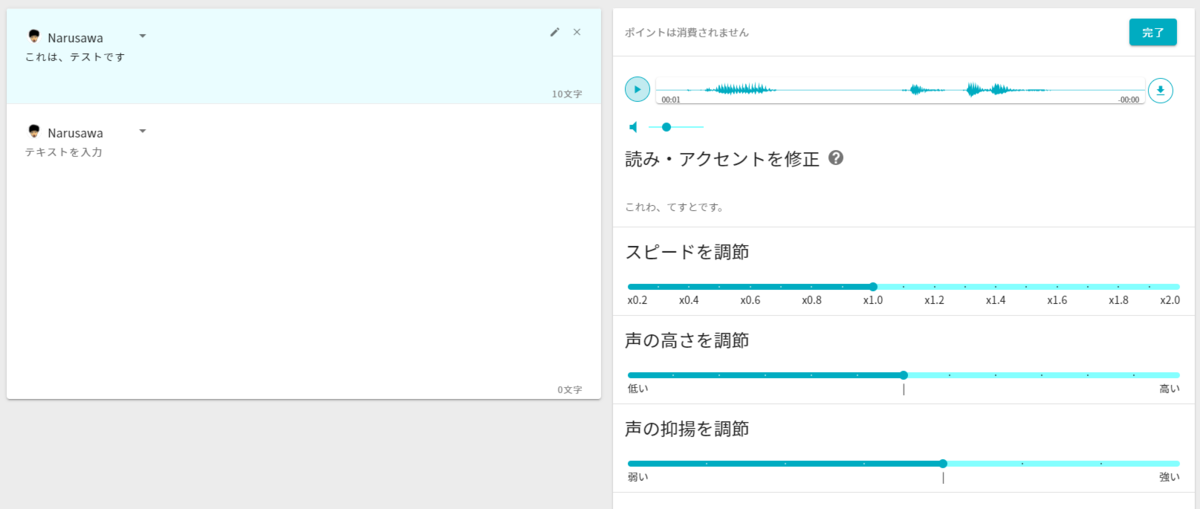Click the 完了 button
The height and width of the screenshot is (509, 1200).
pos(1153,32)
